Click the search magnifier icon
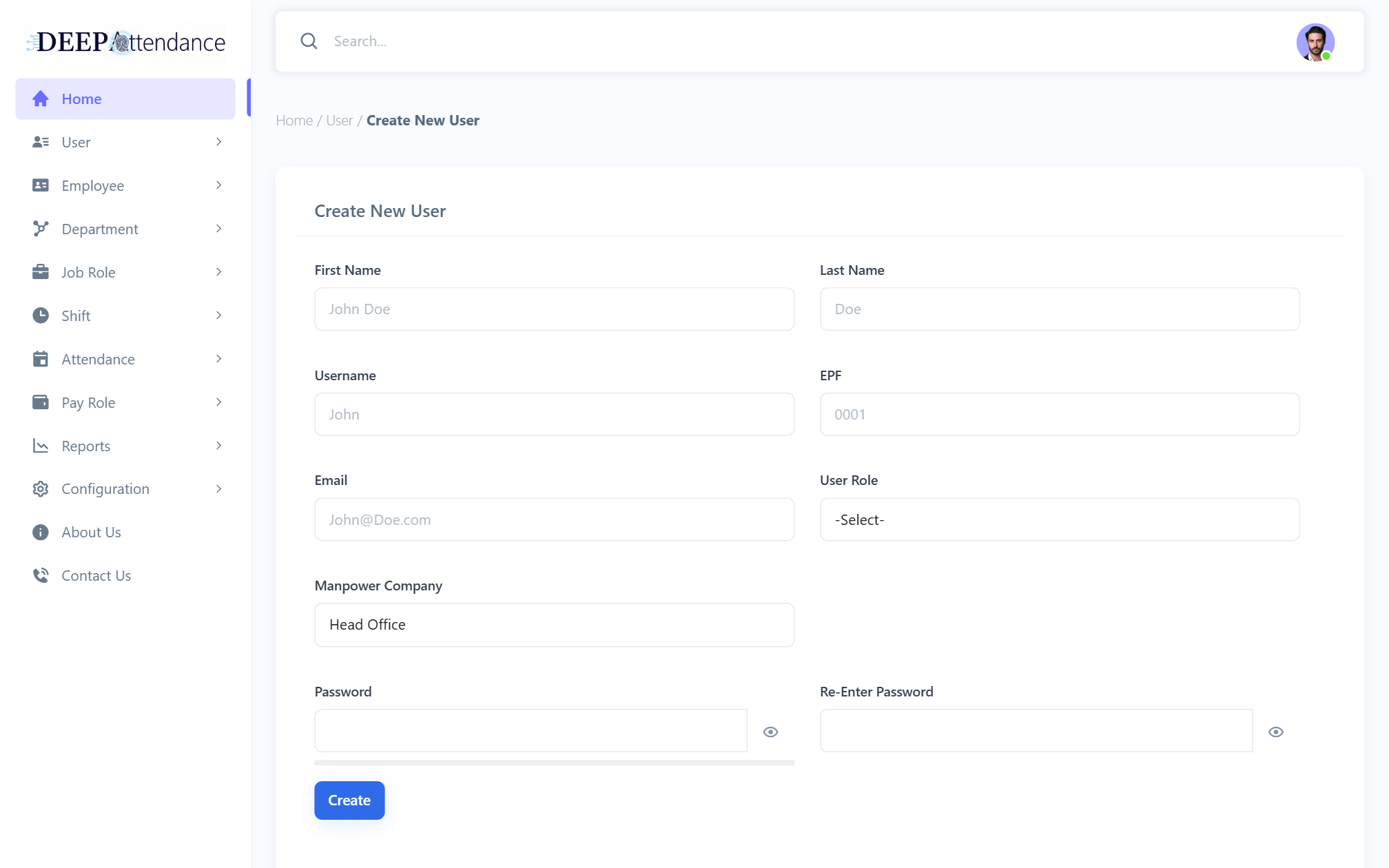This screenshot has height=868, width=1389. coord(309,41)
